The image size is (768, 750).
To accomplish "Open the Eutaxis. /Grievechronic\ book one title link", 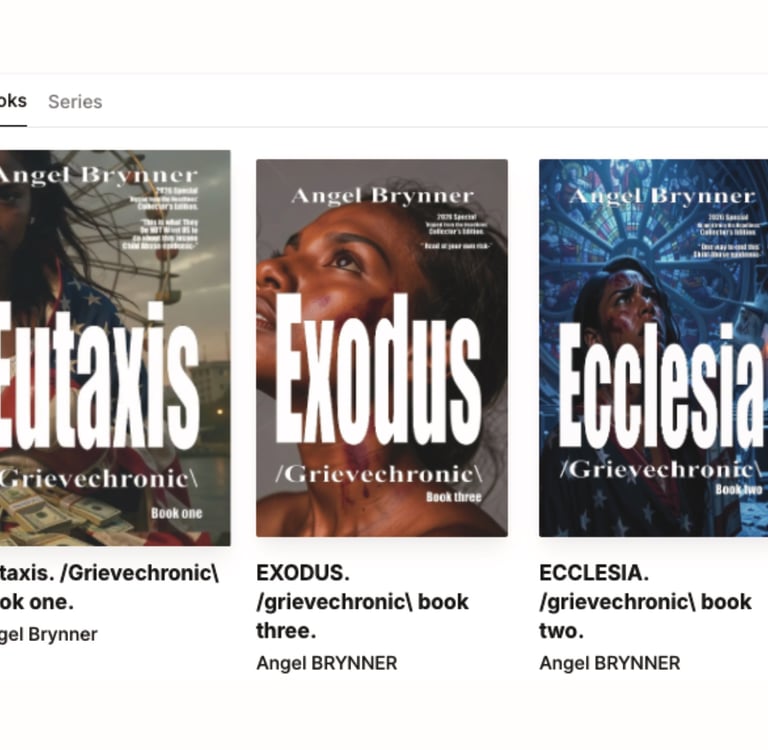I will [109, 587].
